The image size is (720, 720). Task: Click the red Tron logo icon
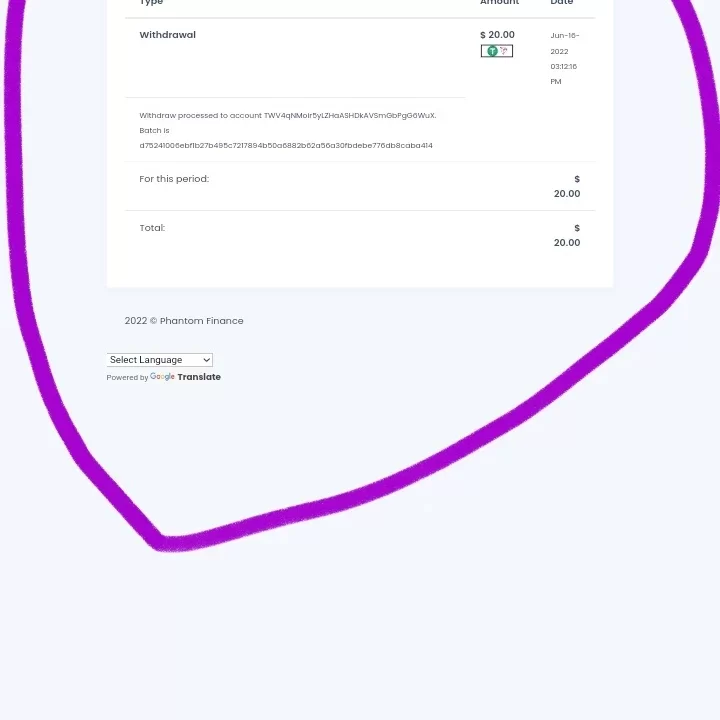pos(504,51)
